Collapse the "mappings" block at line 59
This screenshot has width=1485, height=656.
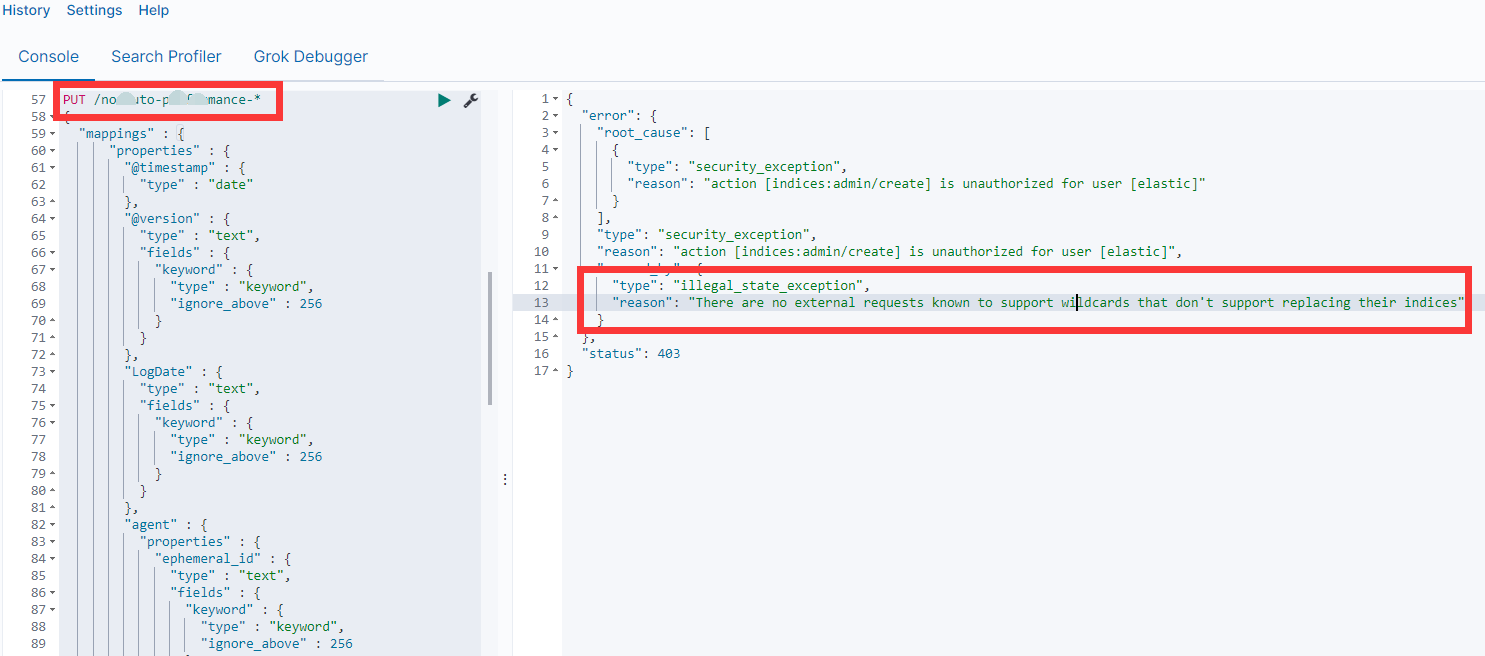[x=52, y=134]
